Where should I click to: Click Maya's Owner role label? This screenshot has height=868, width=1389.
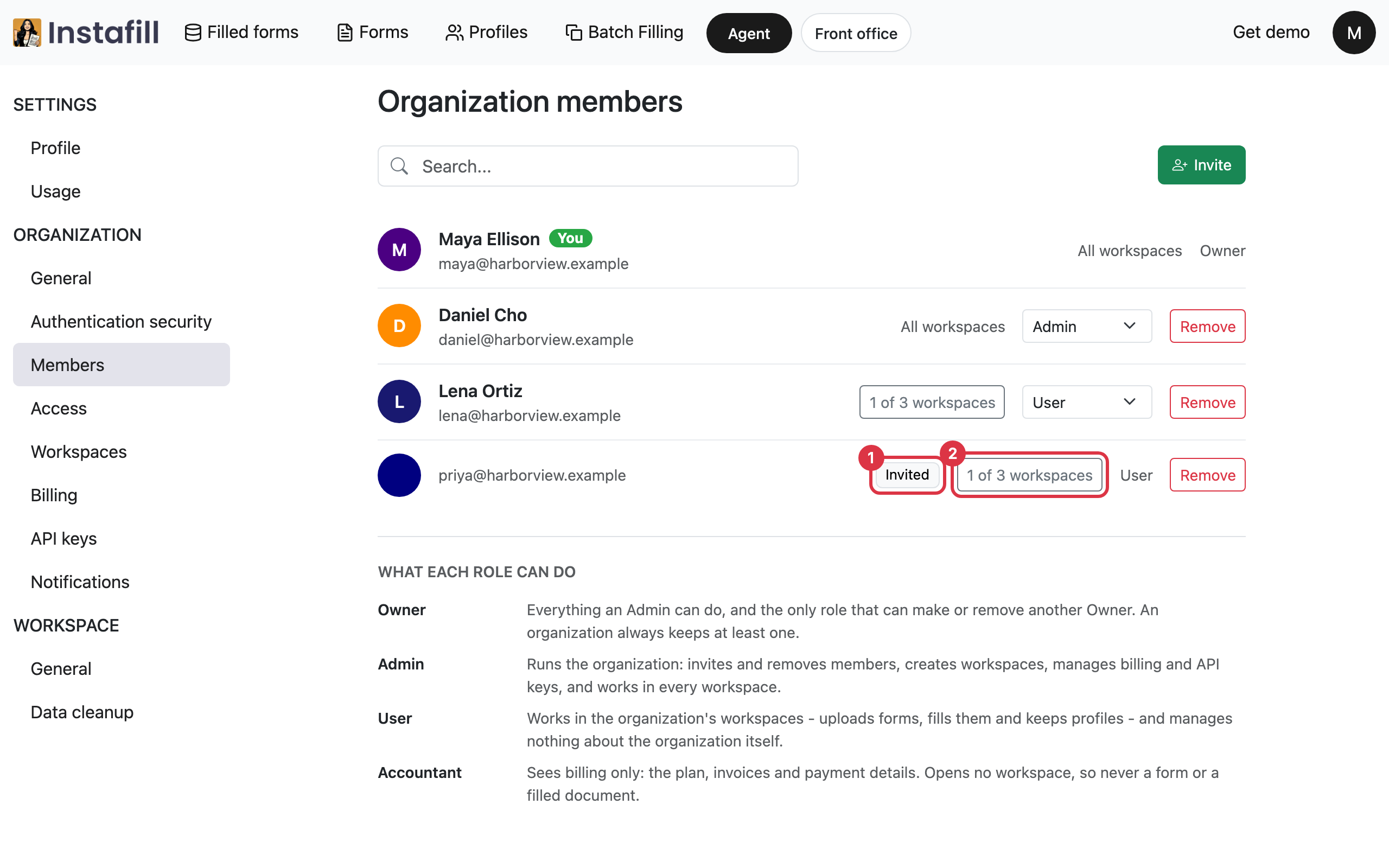click(1222, 250)
